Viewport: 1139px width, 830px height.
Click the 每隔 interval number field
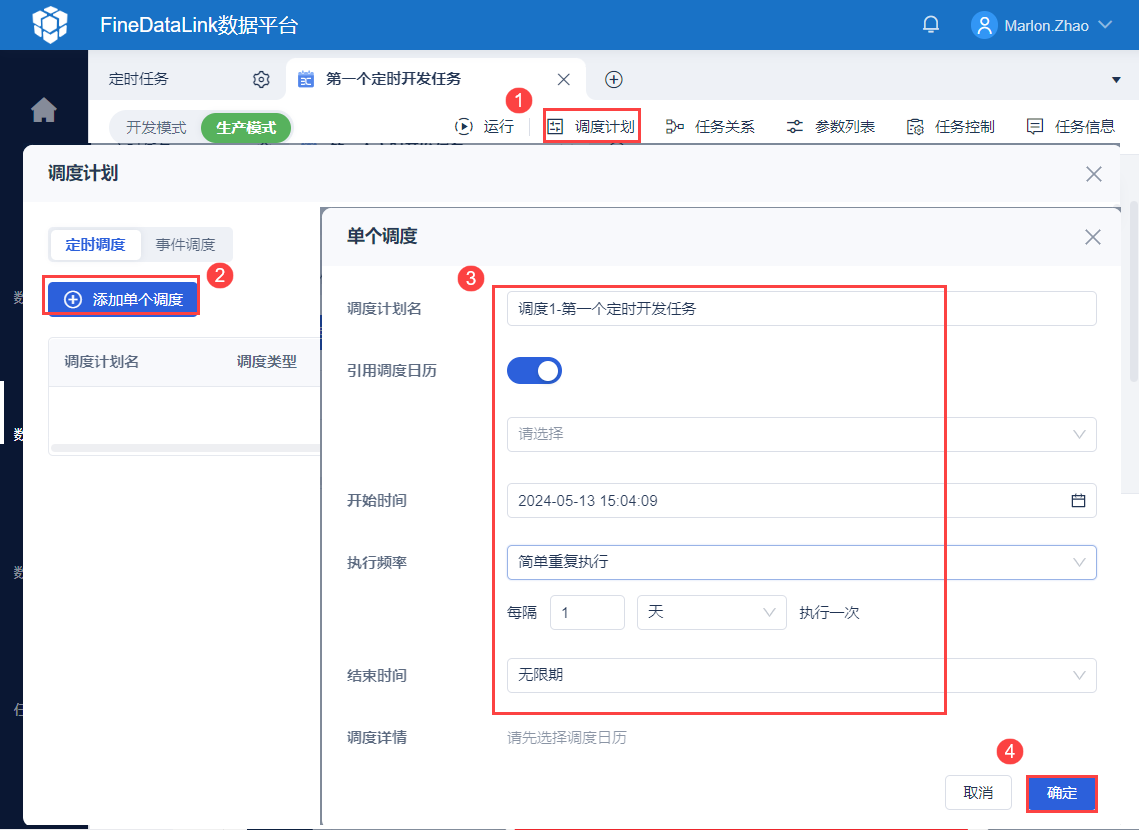587,612
